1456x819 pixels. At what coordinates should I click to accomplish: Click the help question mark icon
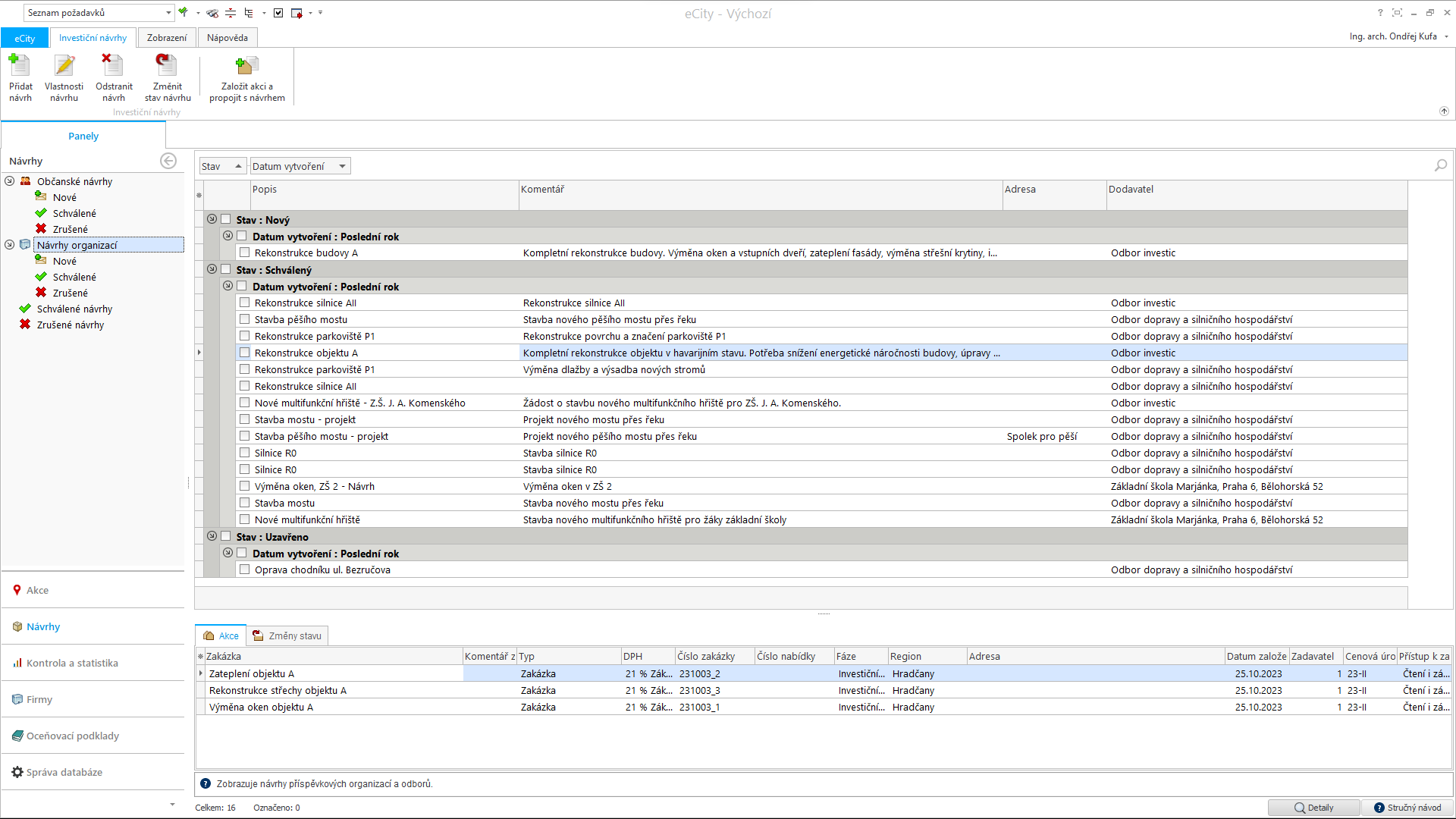coord(1380,13)
